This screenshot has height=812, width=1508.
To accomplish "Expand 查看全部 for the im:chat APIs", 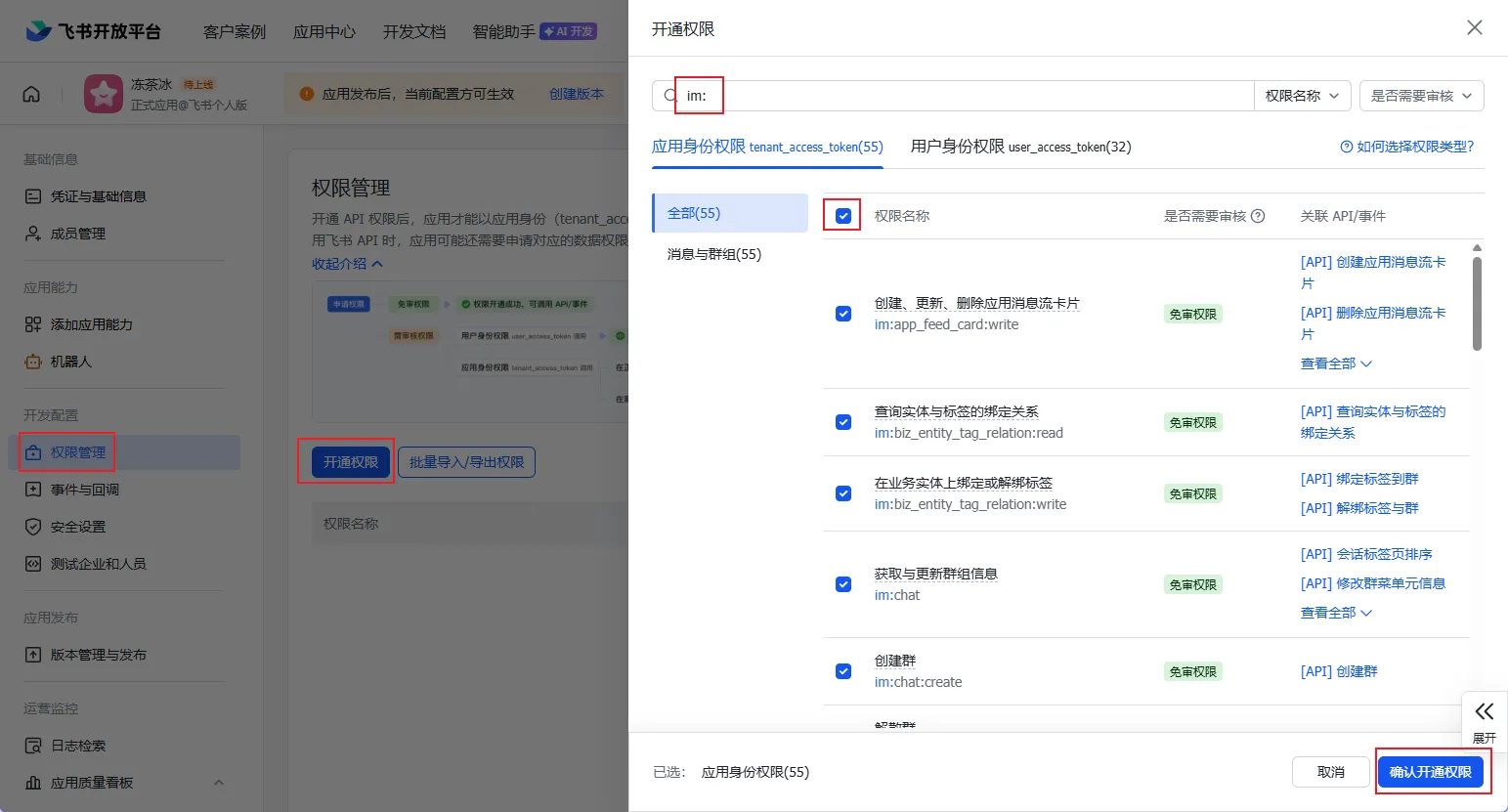I will tap(1335, 613).
